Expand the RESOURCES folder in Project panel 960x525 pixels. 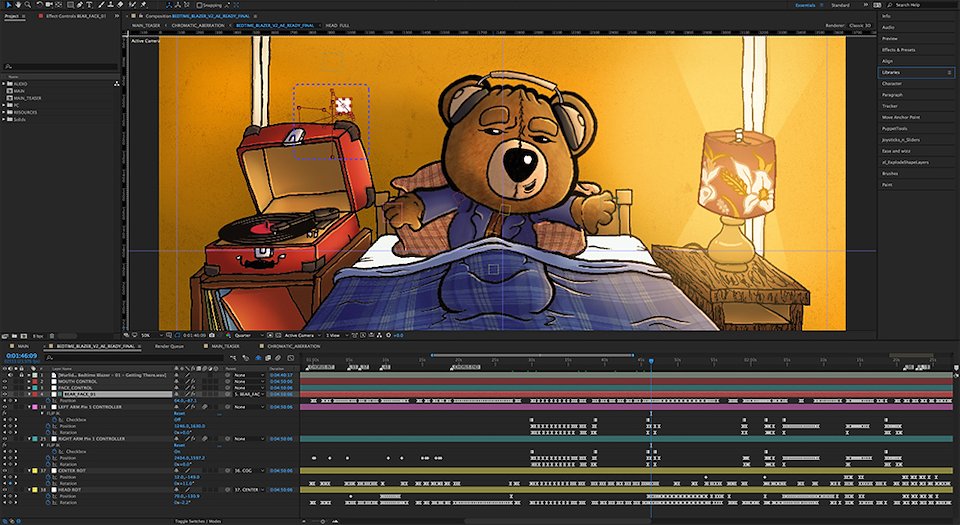point(5,113)
